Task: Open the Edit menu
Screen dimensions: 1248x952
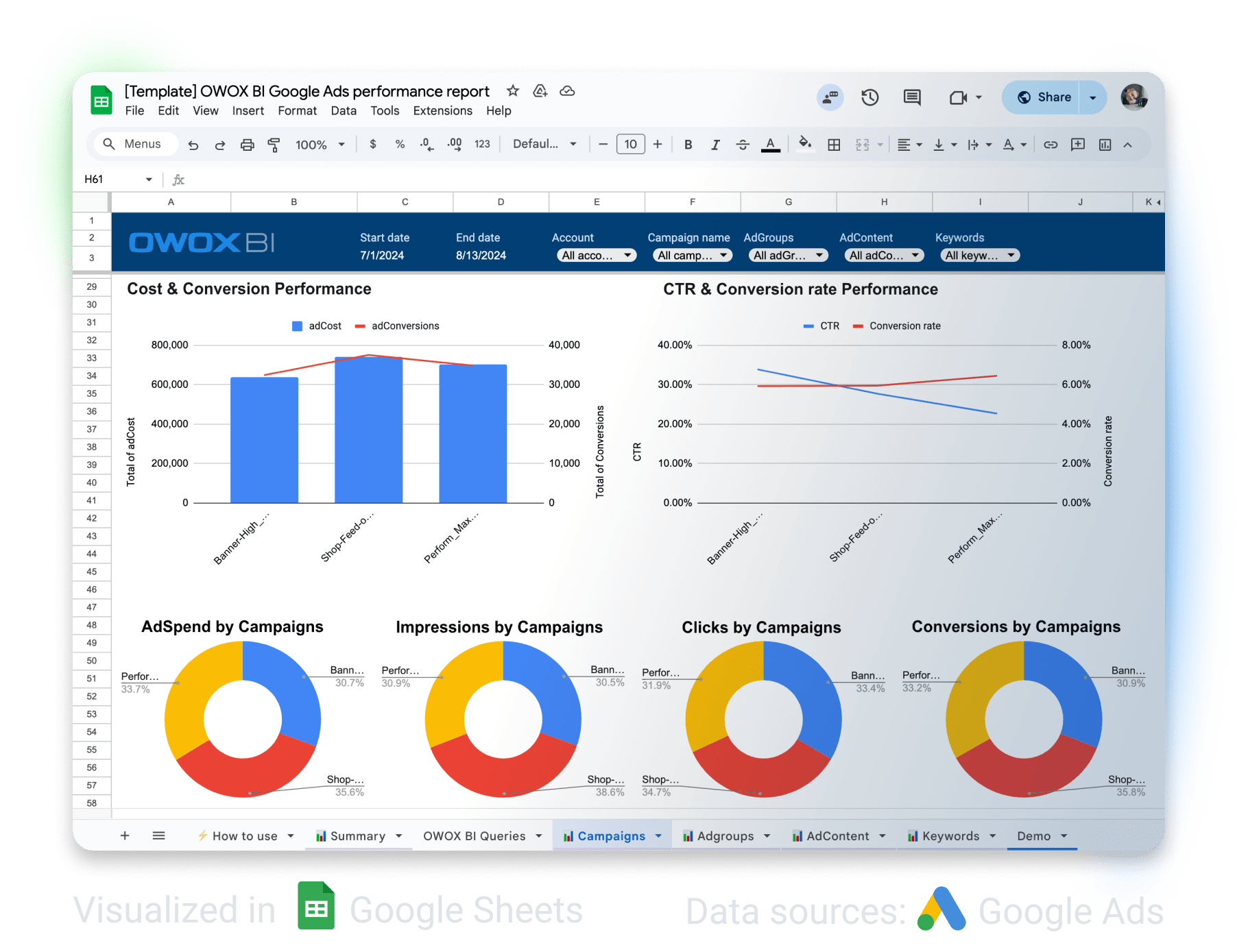Action: [168, 111]
